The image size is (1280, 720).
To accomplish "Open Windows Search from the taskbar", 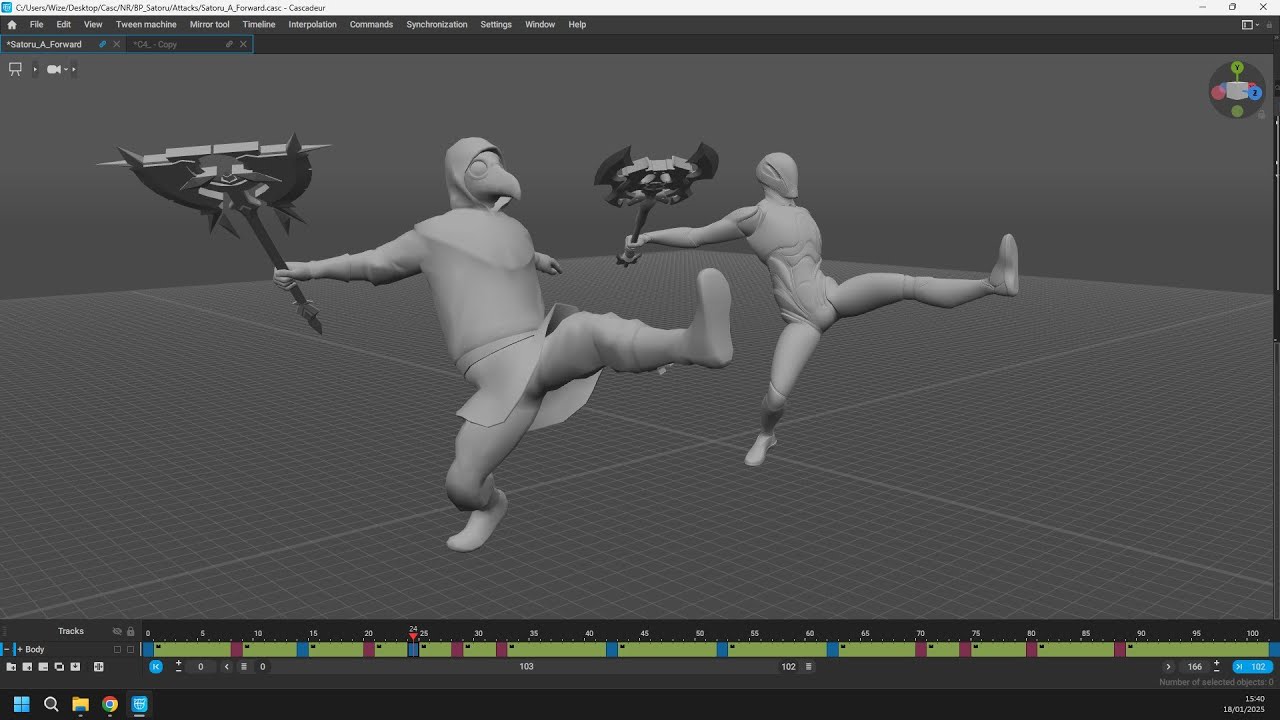I will pos(51,704).
